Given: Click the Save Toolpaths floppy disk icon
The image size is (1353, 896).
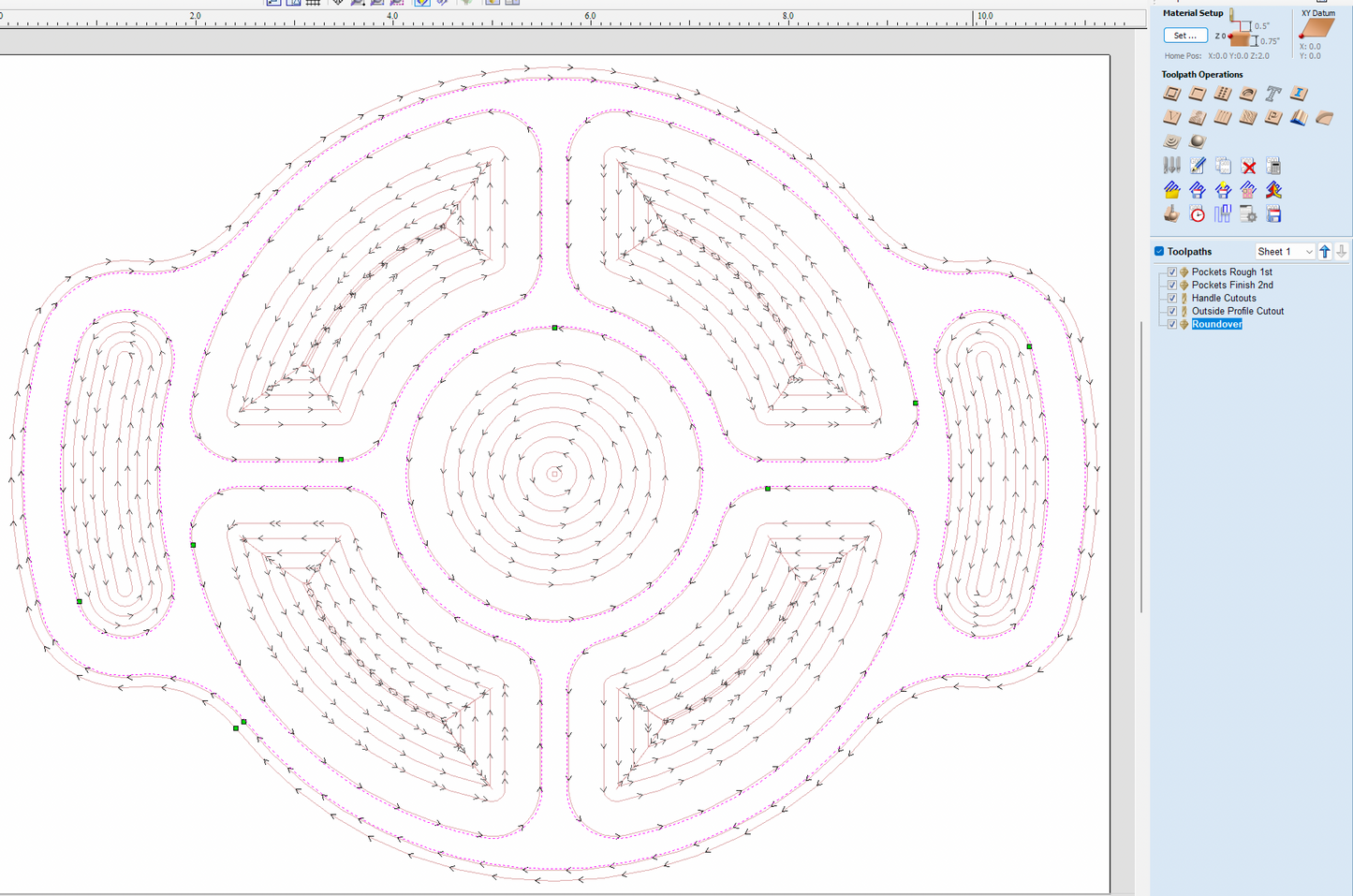Looking at the screenshot, I should click(x=1273, y=213).
